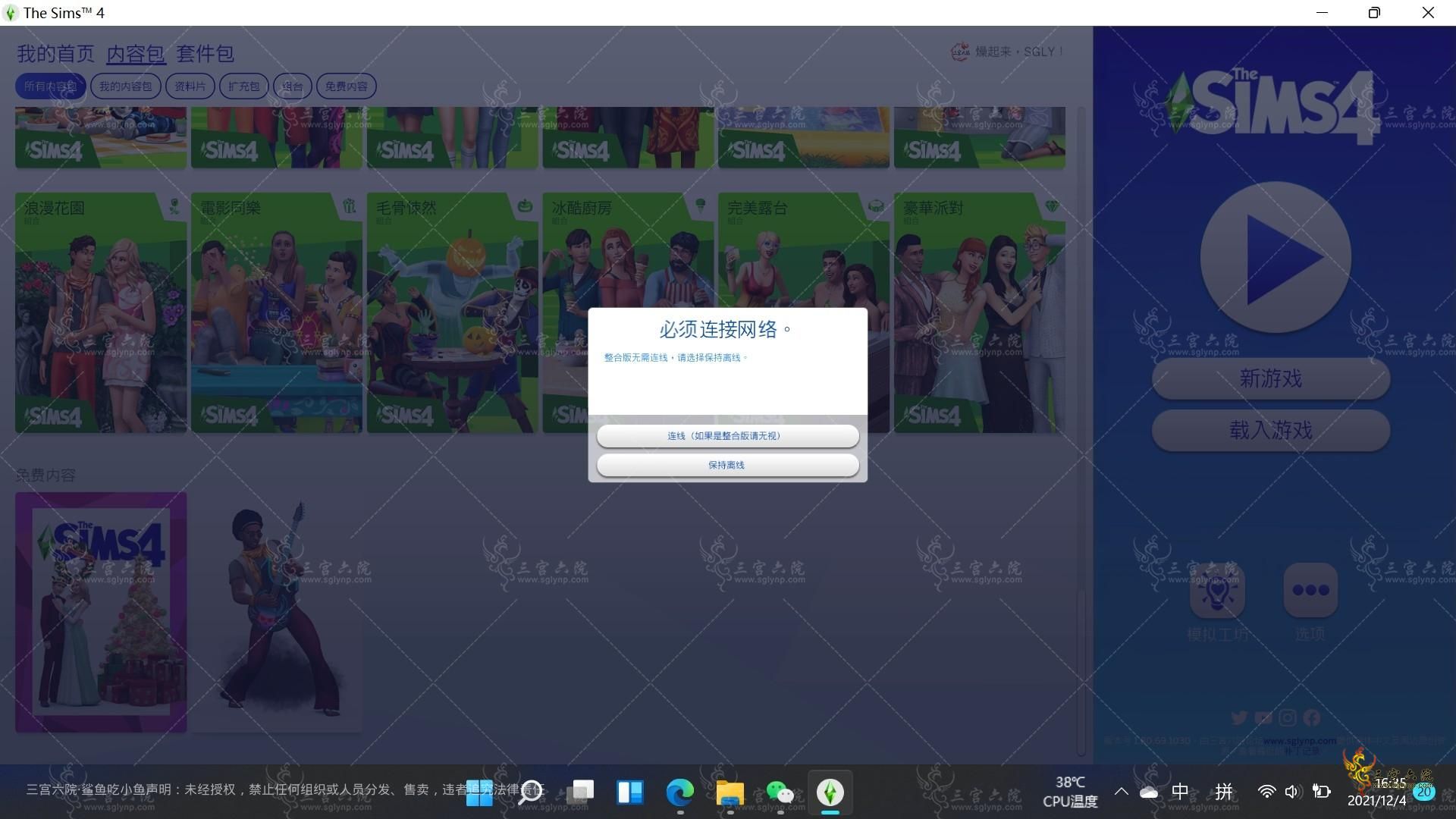Open File Explorer from taskbar
Viewport: 1456px width, 819px height.
(x=730, y=792)
